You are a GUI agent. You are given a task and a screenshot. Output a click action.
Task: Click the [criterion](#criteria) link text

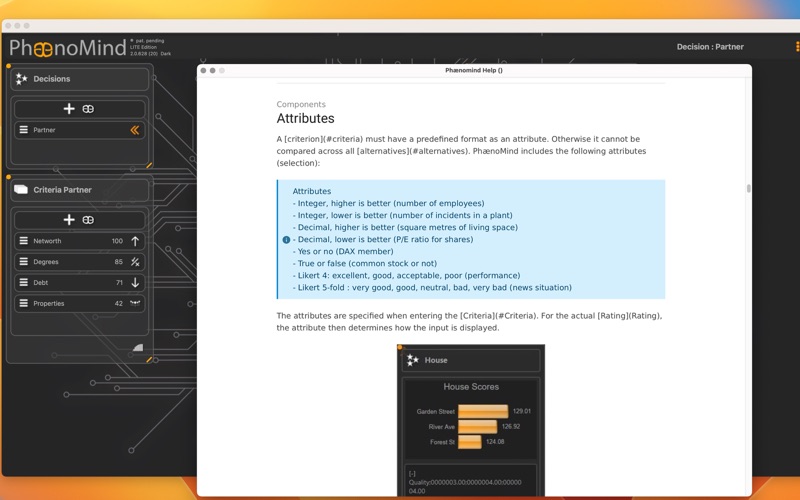pos(323,139)
